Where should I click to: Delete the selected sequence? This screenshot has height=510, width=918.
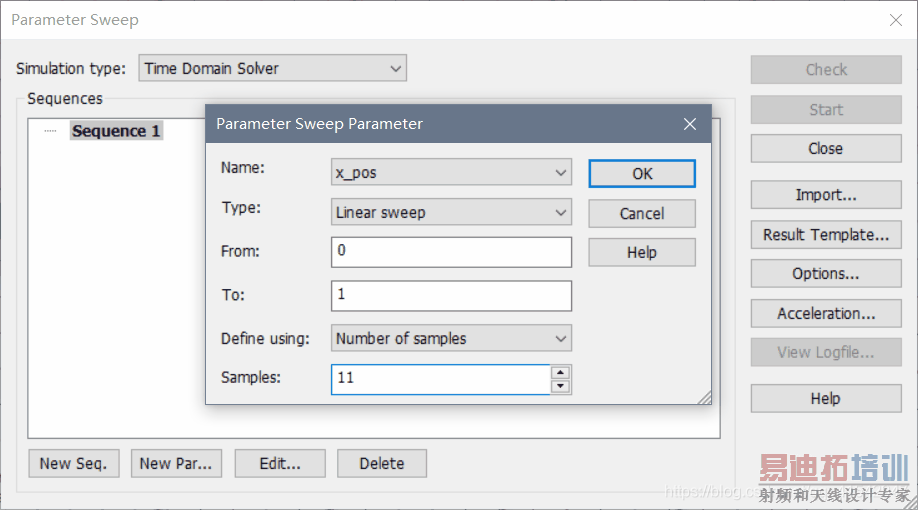pyautogui.click(x=382, y=463)
